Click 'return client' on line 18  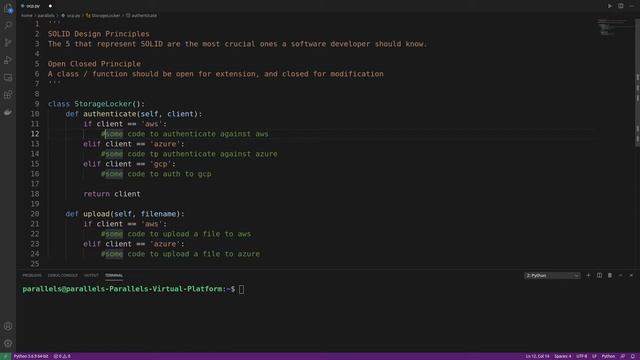tap(112, 194)
